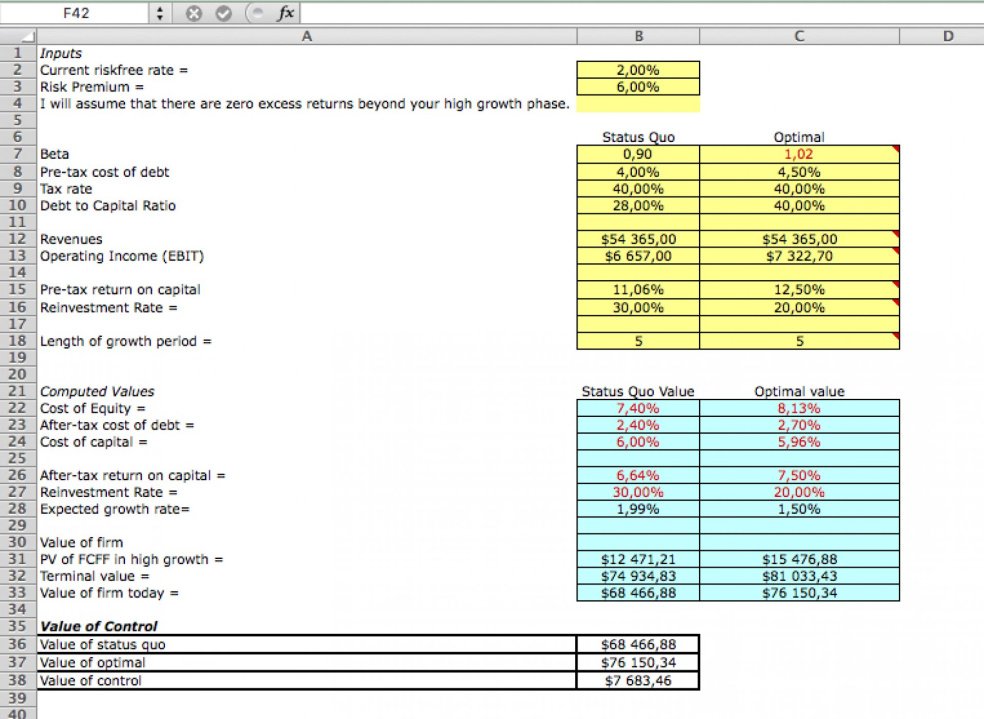Select the Status Quo Cost of Equity cell 7,40%
Screen dimensions: 984x719
[638, 408]
